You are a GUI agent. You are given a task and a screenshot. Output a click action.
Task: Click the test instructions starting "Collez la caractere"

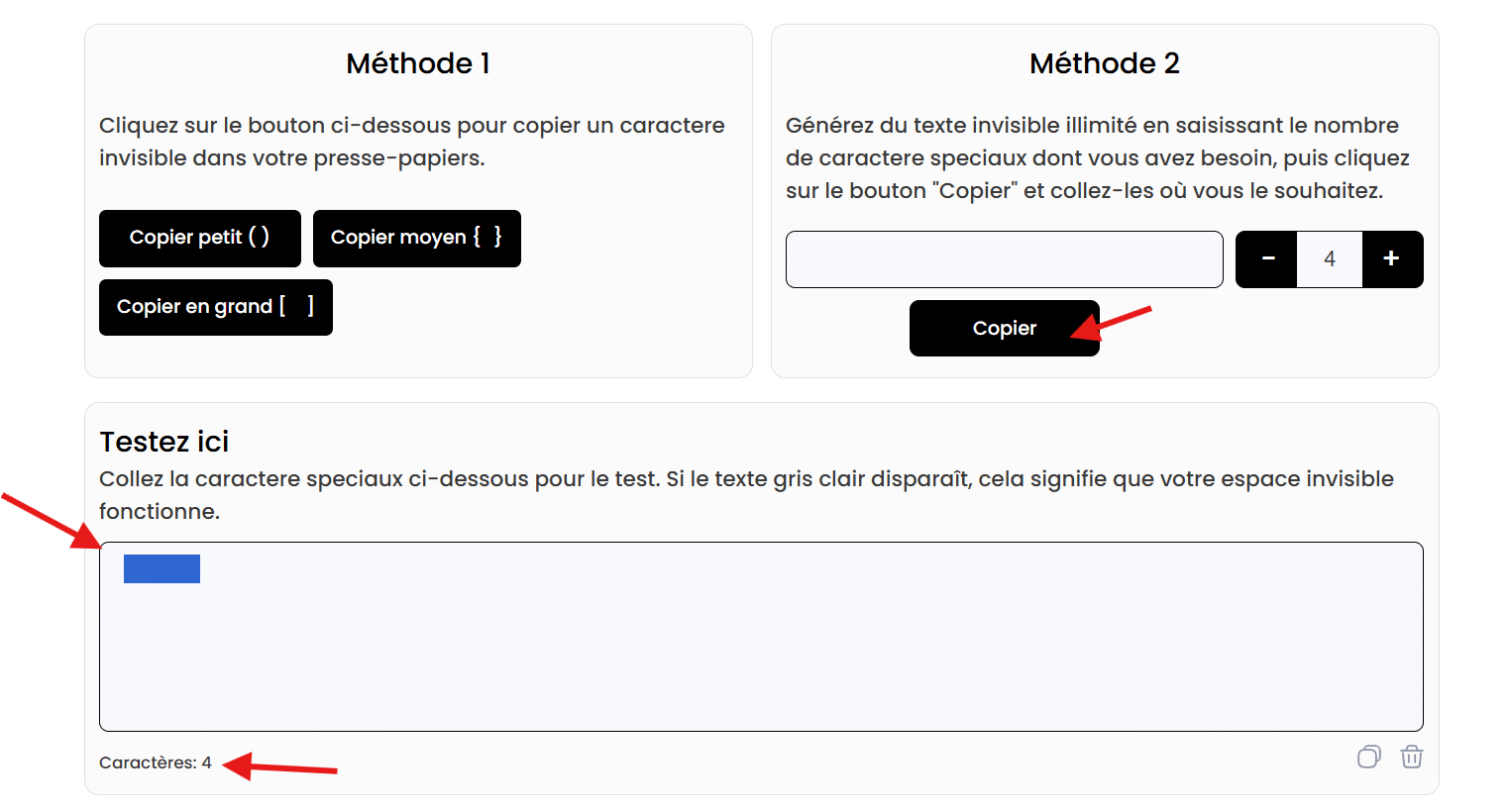click(x=746, y=494)
